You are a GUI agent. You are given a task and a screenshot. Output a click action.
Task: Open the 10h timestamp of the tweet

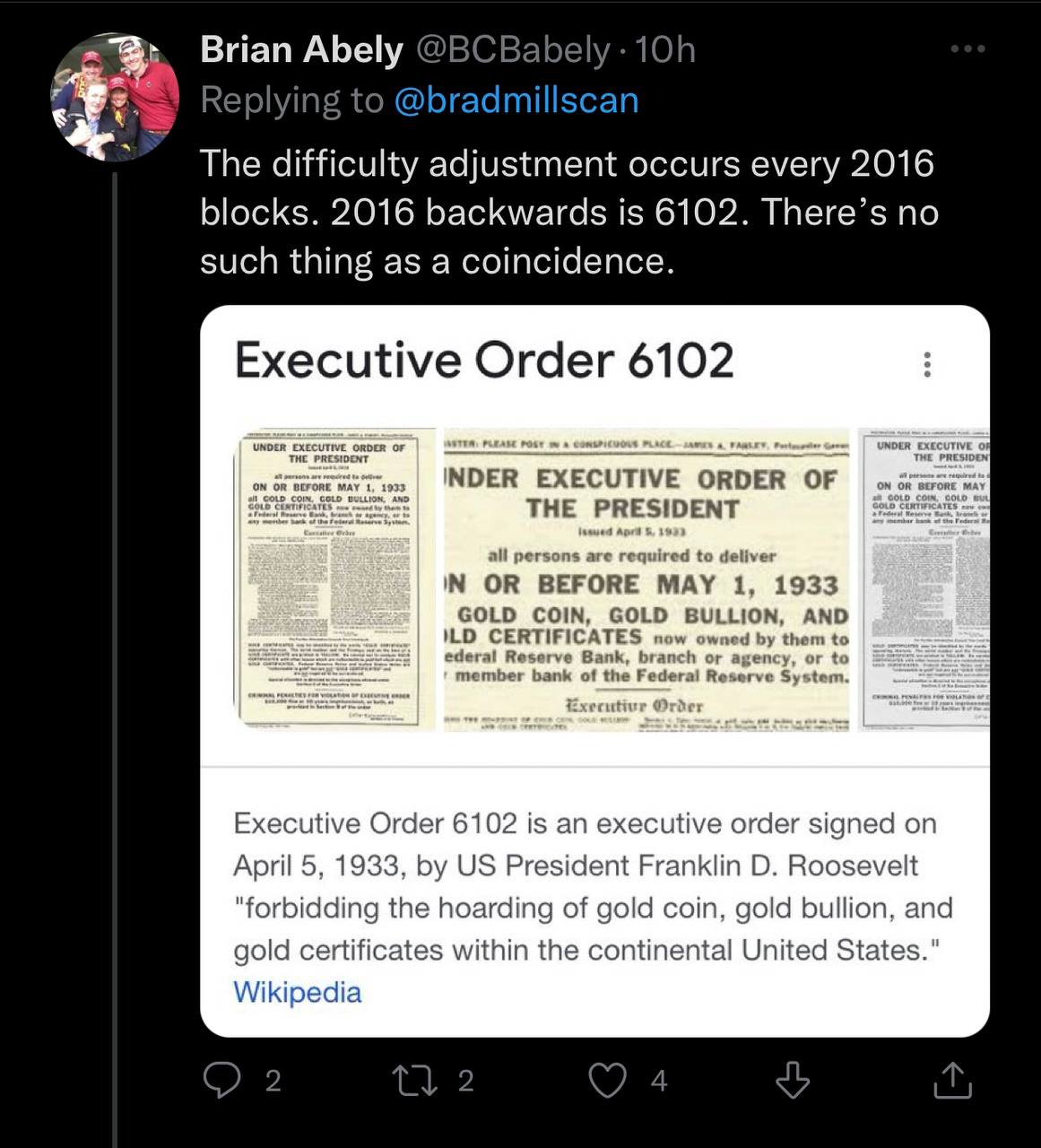664,49
